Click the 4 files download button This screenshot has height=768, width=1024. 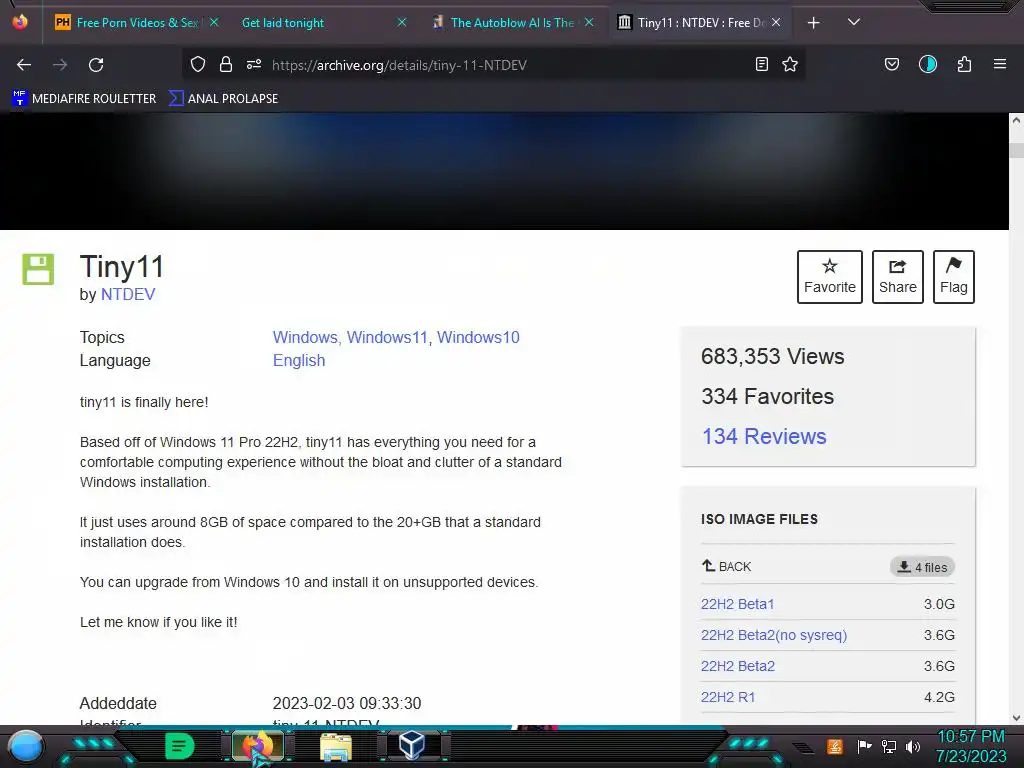922,567
